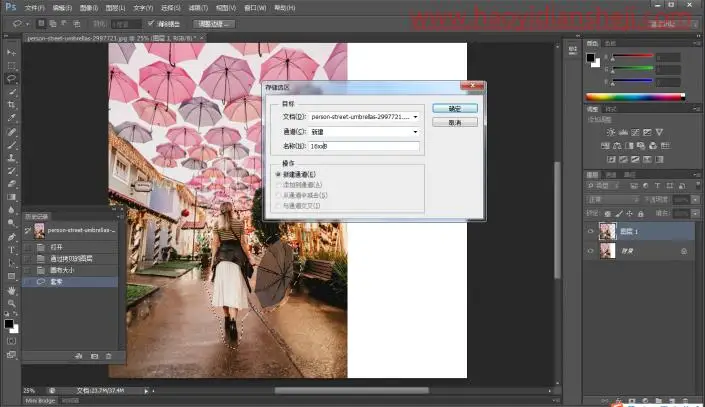Toggle the 消除锯齿 anti-alias checkbox
Viewport: 705px width, 407px height.
151,23
